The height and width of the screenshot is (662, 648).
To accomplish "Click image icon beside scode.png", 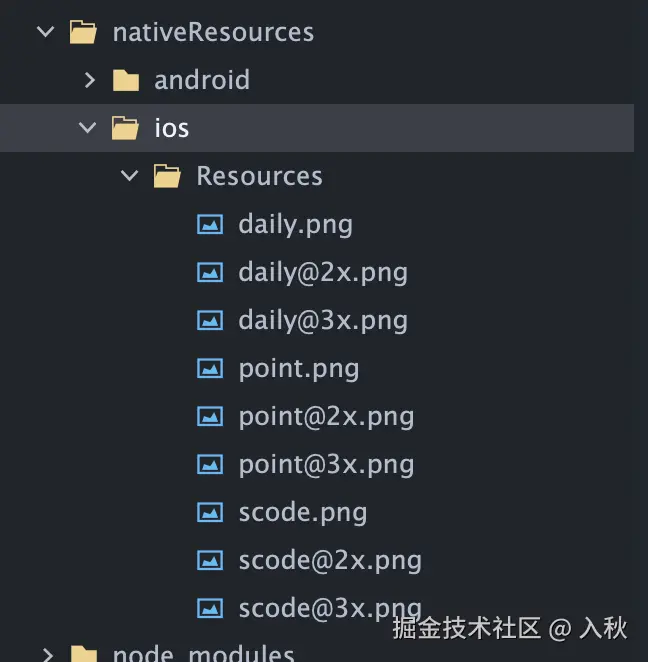I will [x=209, y=513].
